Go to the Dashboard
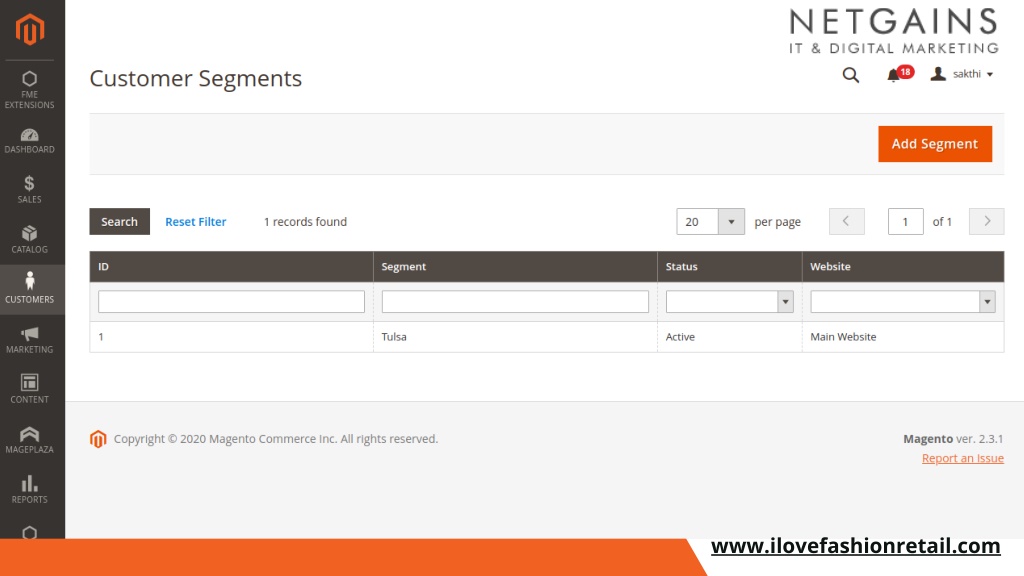The image size is (1024, 576). 29,140
